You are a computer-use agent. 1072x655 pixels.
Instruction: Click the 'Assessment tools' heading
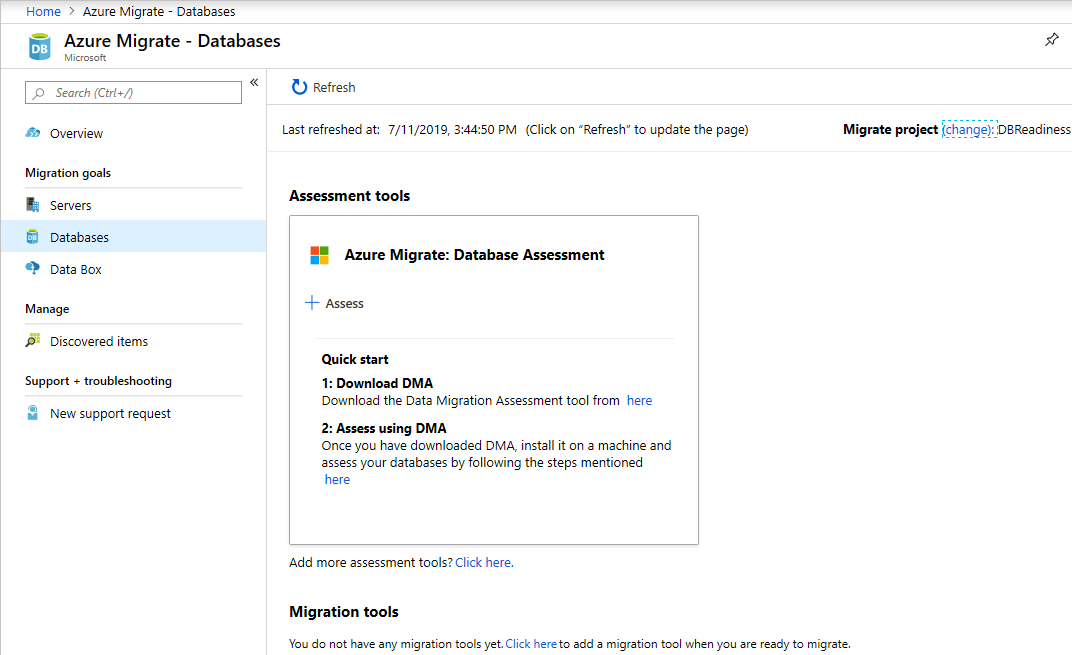coord(349,196)
